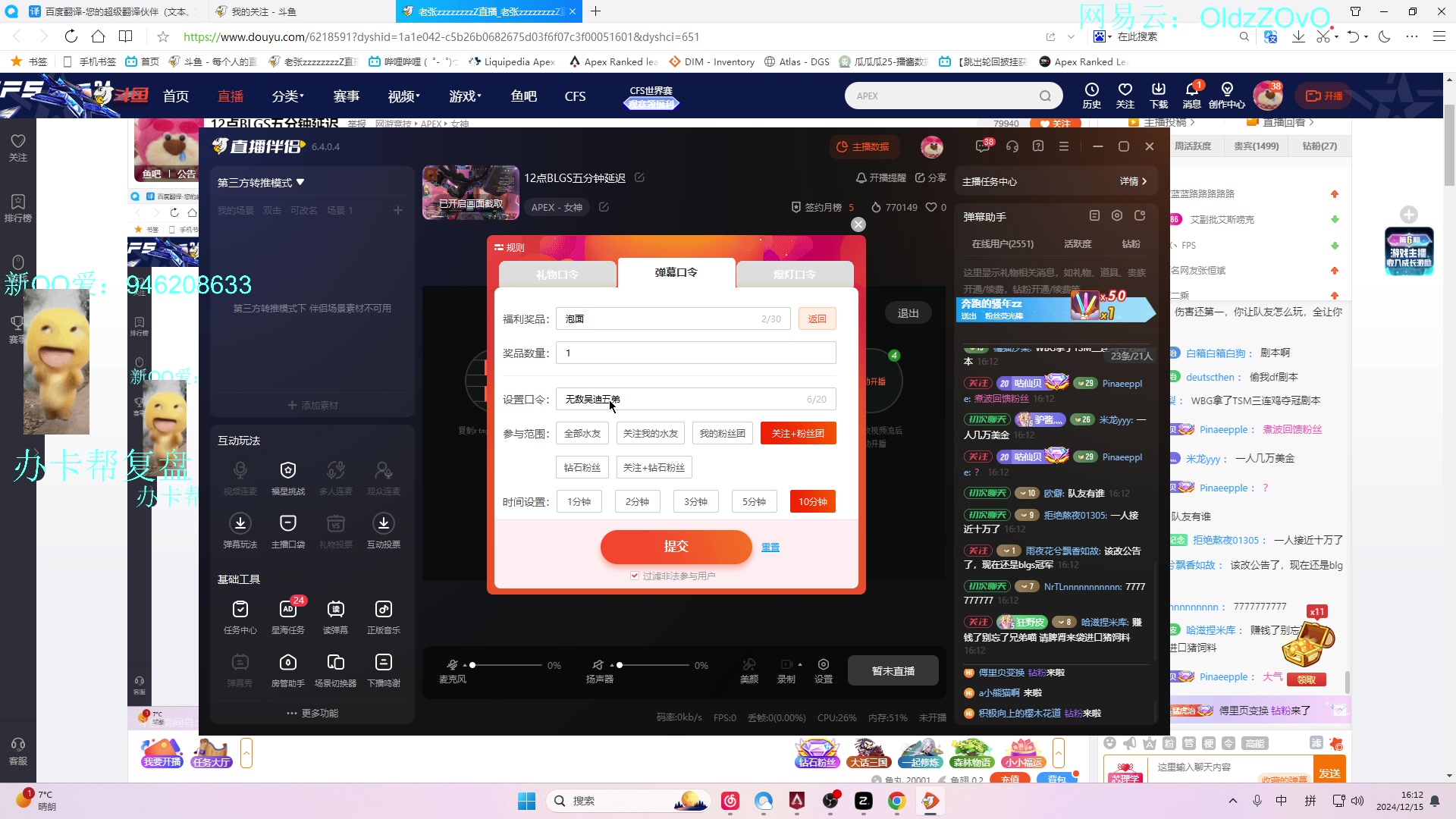Image resolution: width=1456 pixels, height=819 pixels.
Task: Expand 详情 expander in task panel
Action: [x=1133, y=181]
